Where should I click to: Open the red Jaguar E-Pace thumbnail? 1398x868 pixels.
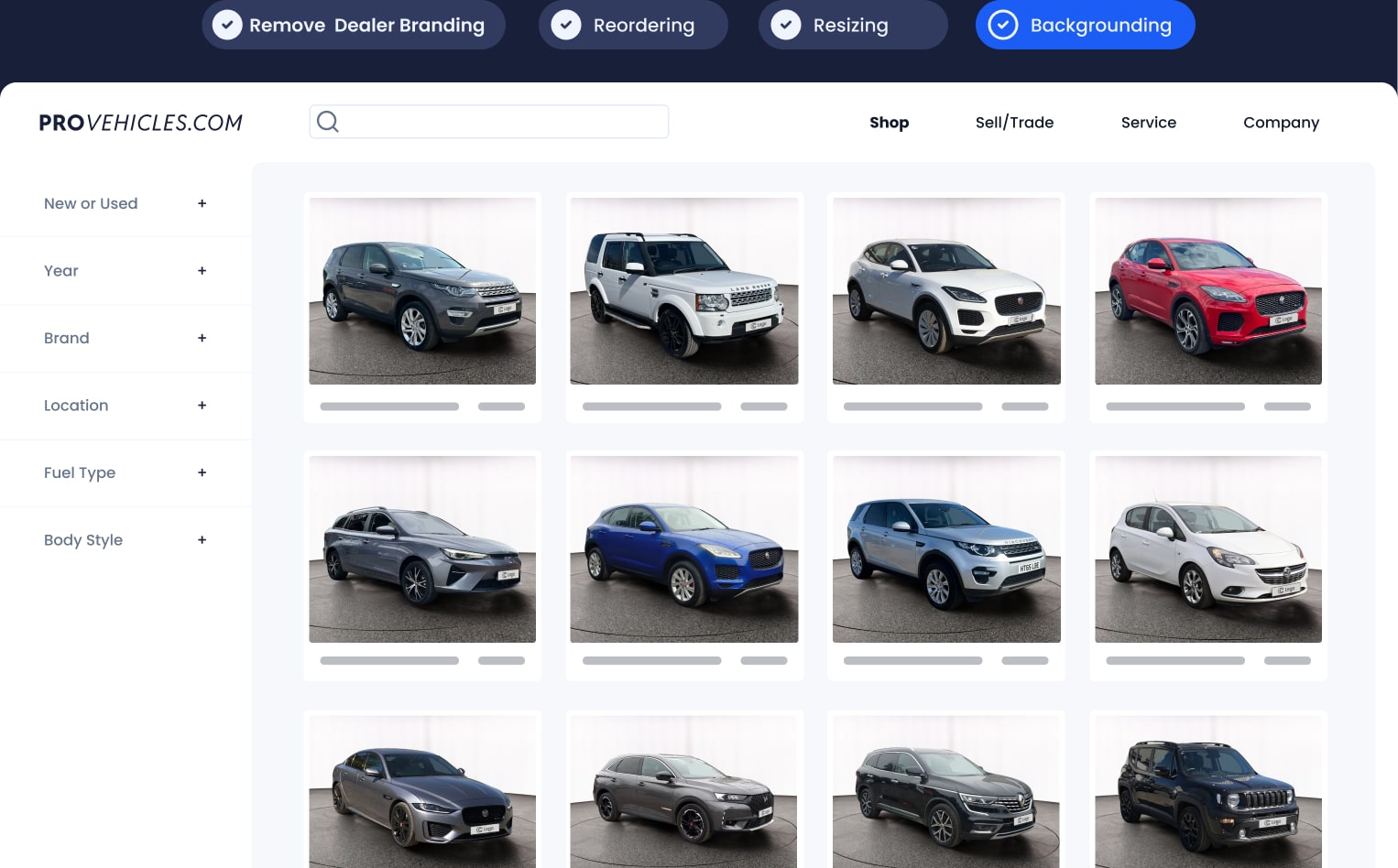pyautogui.click(x=1208, y=291)
